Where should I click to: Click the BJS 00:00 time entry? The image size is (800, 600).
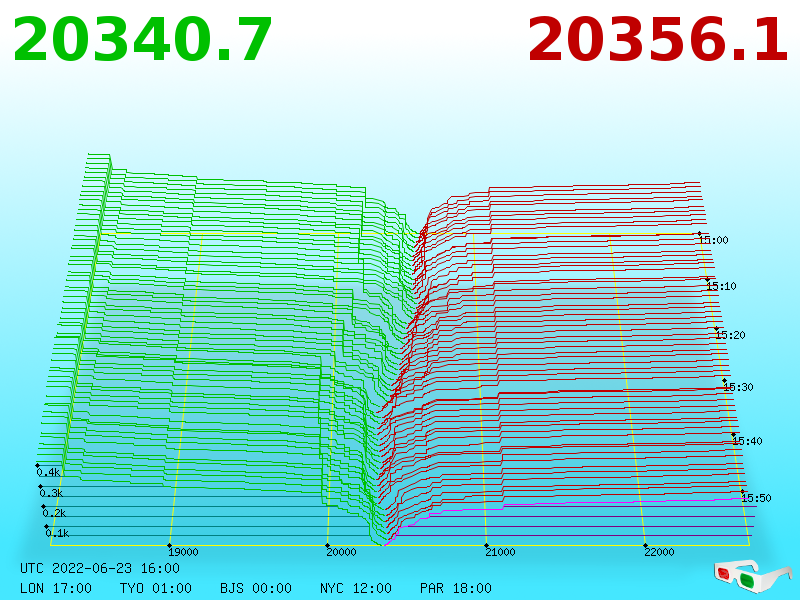point(256,588)
